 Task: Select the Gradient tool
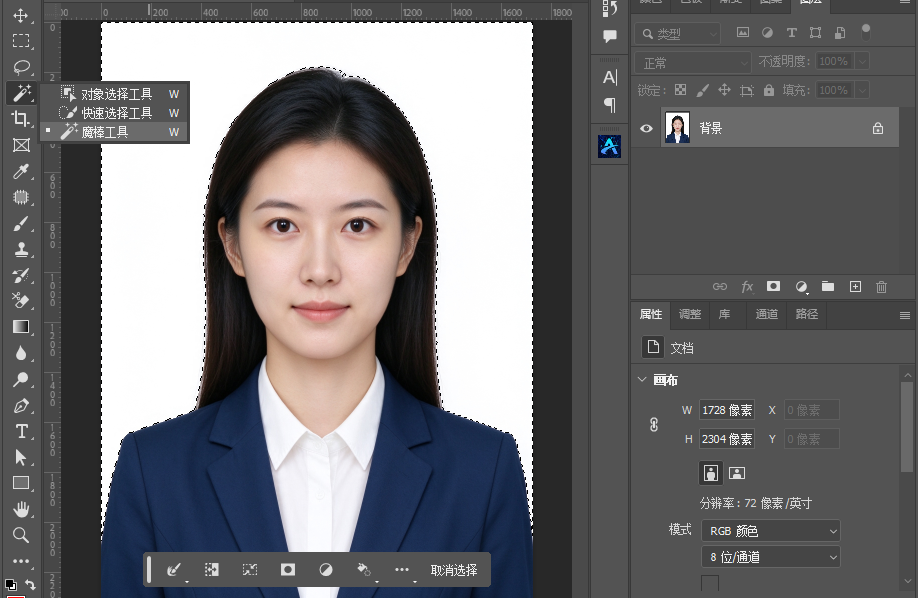(21, 327)
